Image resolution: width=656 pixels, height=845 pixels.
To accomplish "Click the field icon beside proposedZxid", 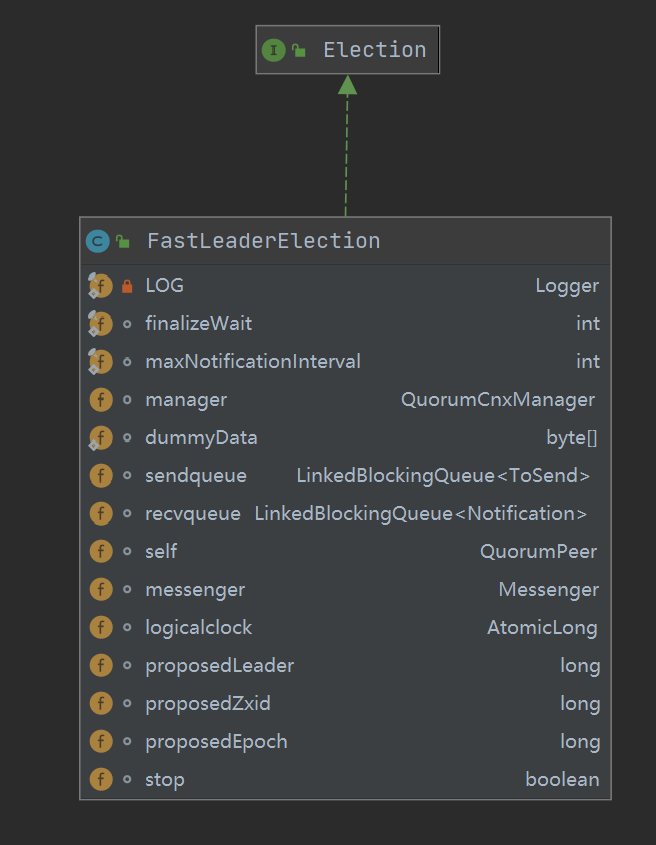I will pos(101,703).
